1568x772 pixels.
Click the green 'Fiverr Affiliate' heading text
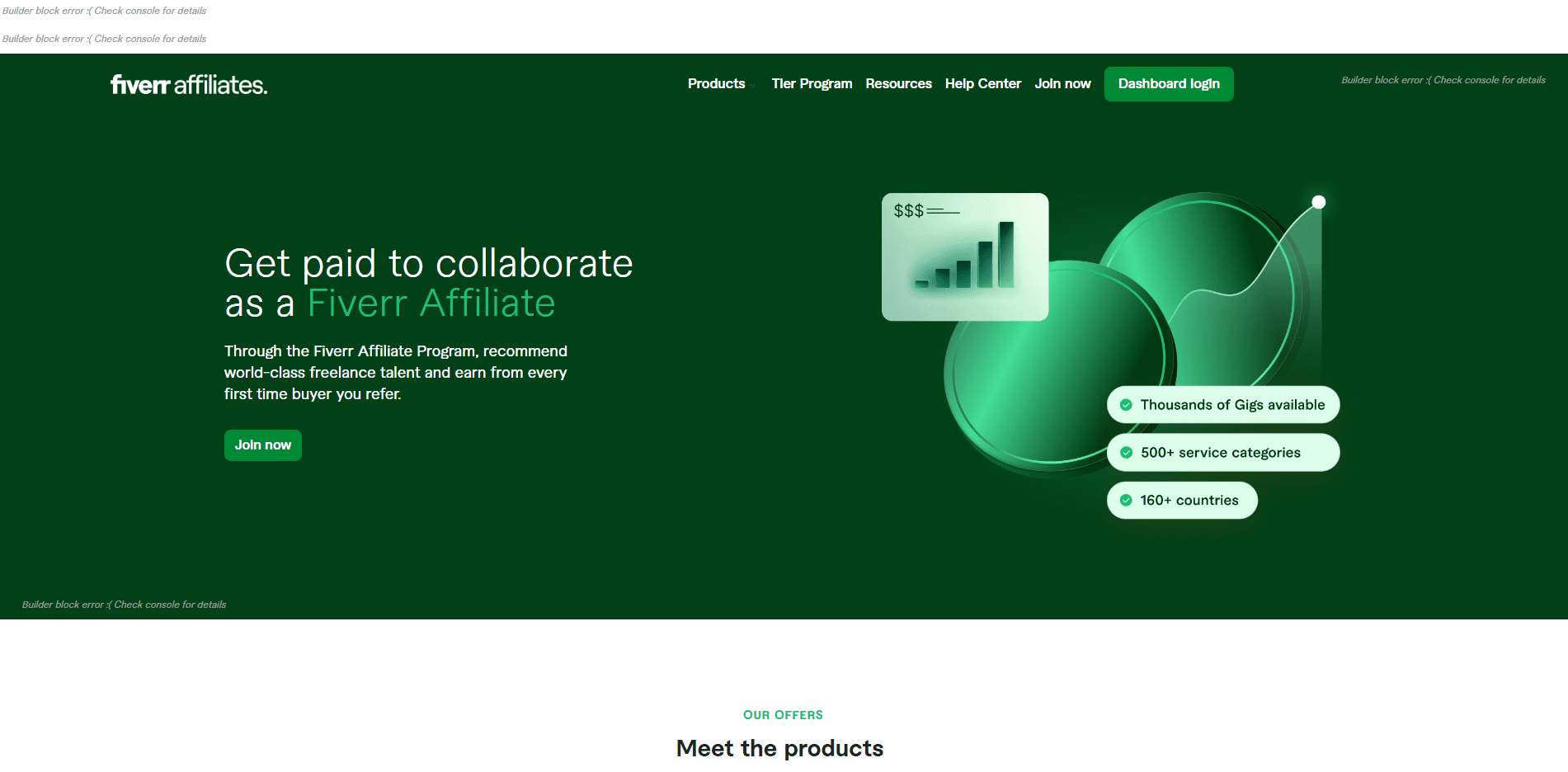431,304
